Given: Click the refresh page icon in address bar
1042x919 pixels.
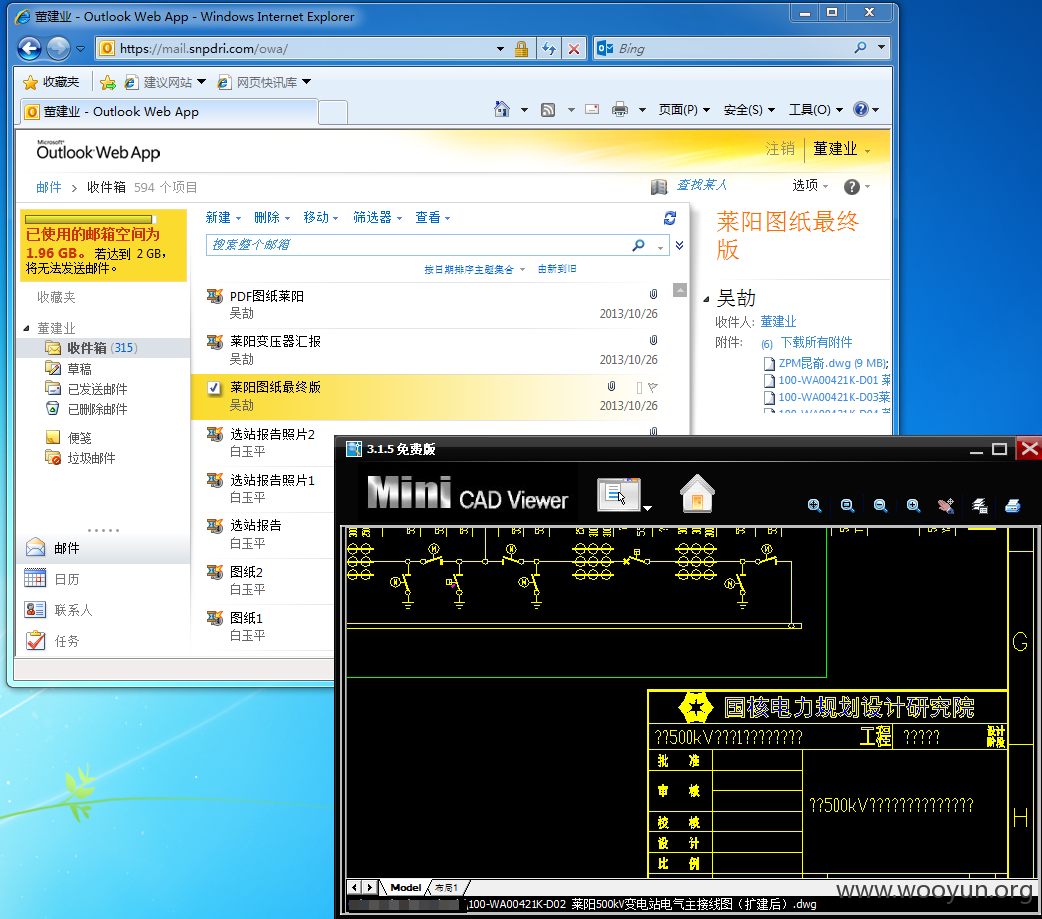Looking at the screenshot, I should (549, 49).
